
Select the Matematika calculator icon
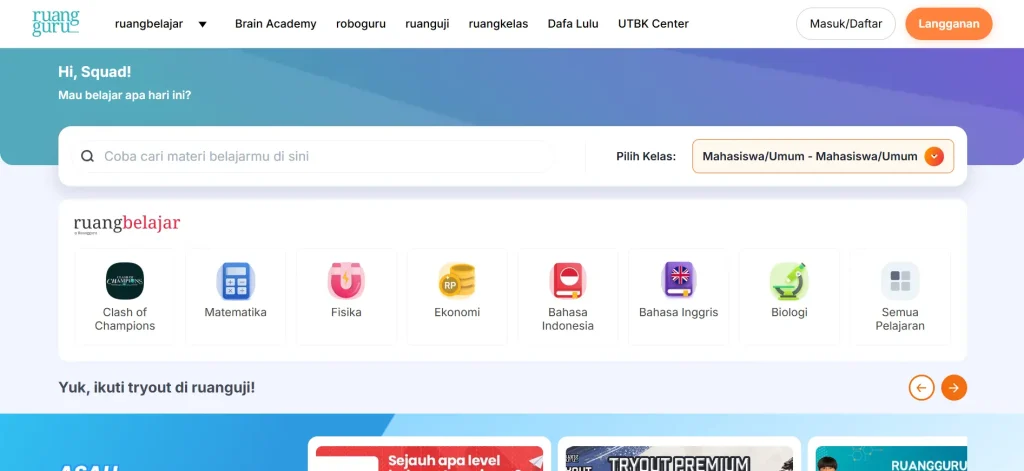pos(236,281)
